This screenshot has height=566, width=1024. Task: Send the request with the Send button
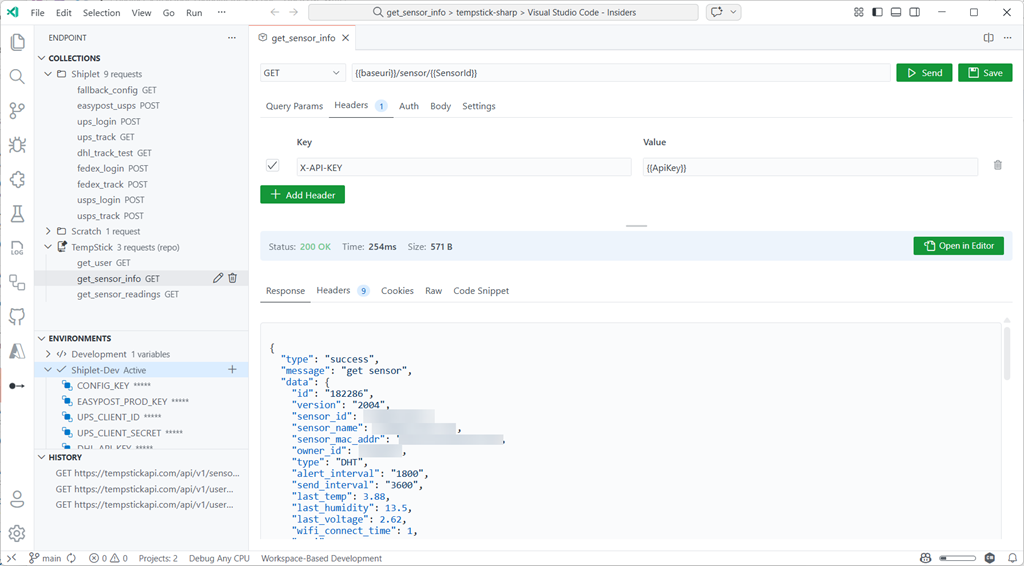(x=924, y=72)
